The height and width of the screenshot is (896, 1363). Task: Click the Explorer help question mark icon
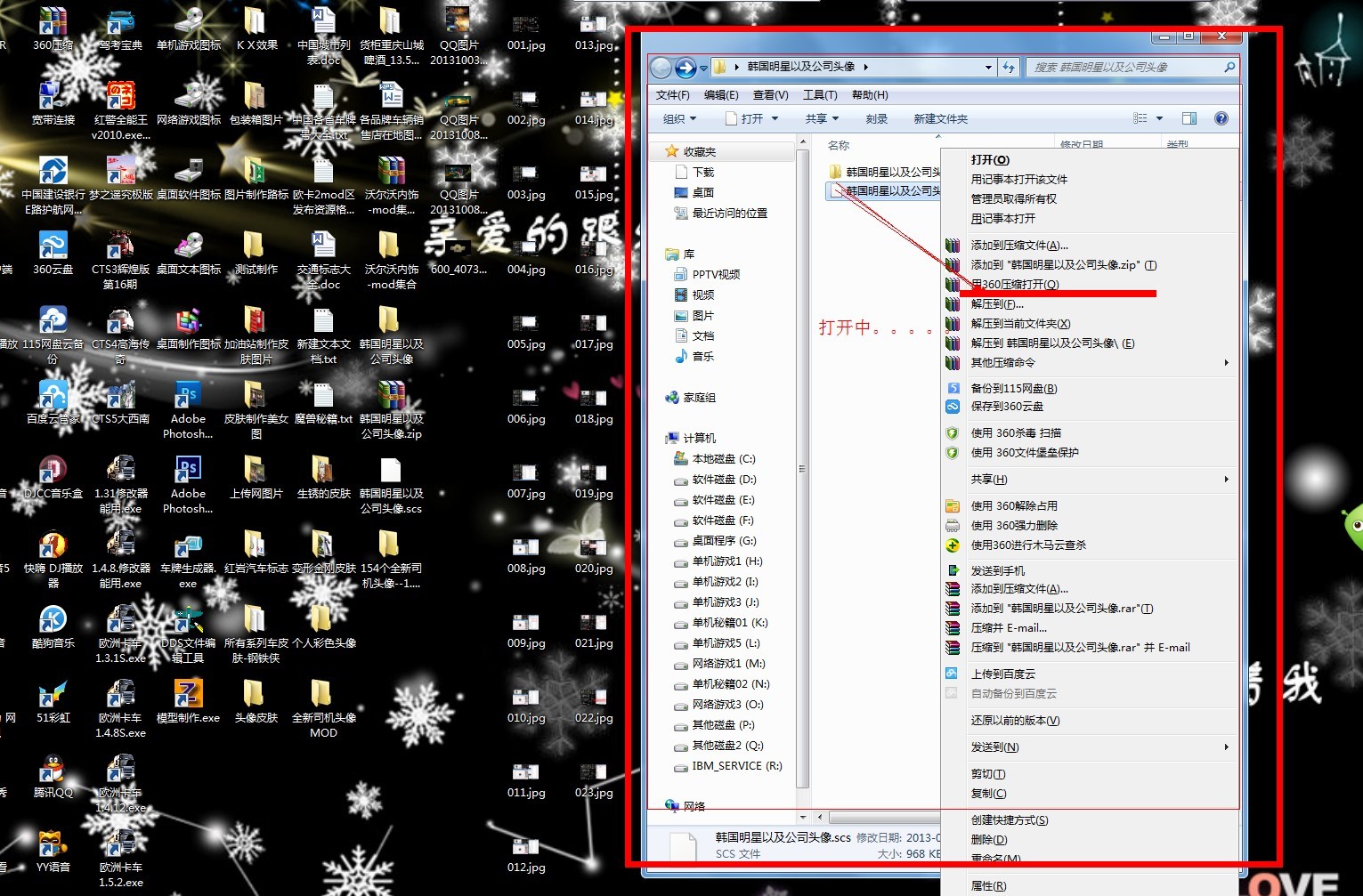(1221, 118)
